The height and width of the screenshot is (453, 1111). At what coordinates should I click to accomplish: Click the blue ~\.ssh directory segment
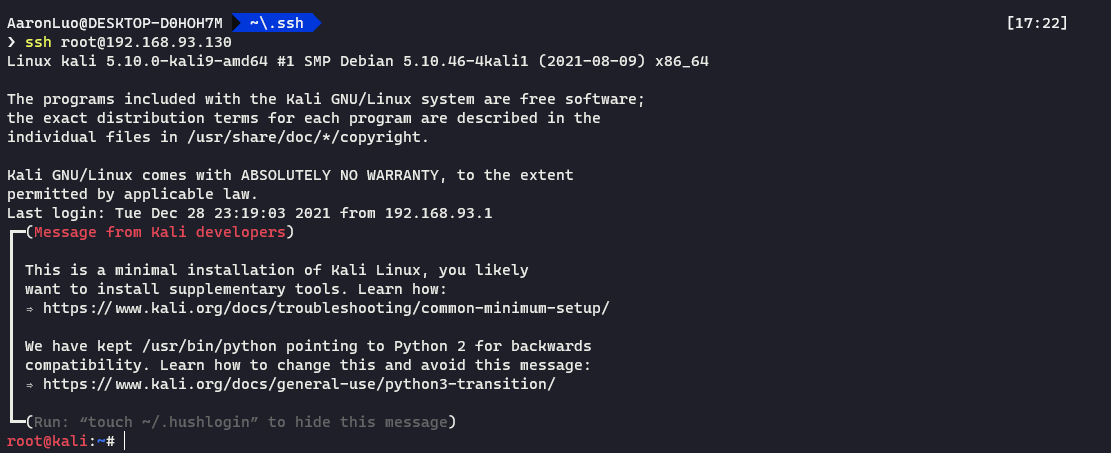coord(275,23)
